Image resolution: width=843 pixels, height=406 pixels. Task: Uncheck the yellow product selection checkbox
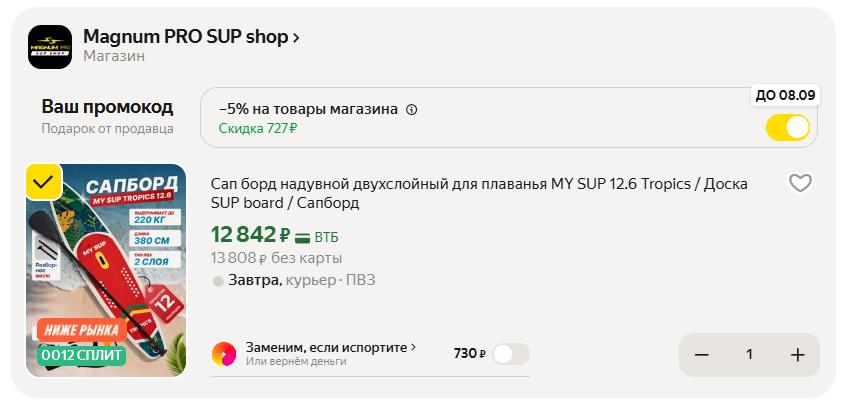43,182
